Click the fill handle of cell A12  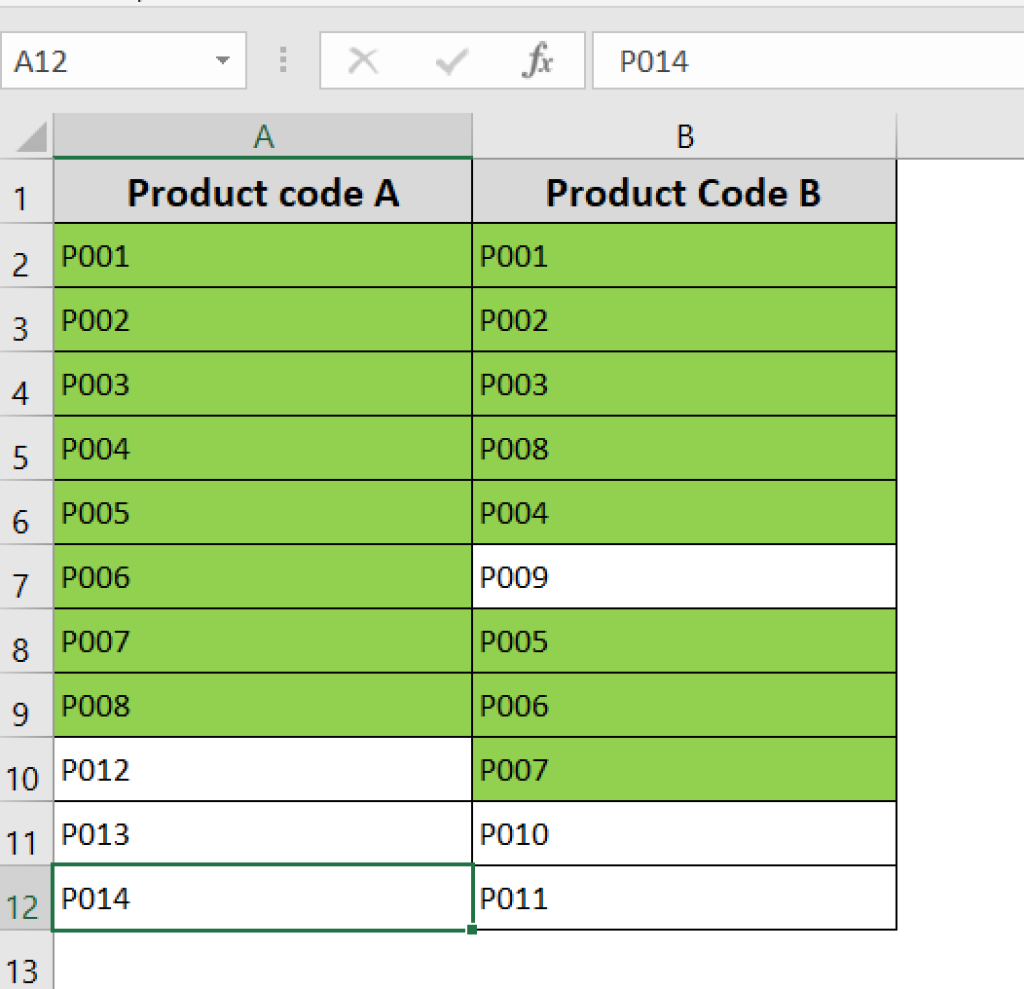click(471, 930)
